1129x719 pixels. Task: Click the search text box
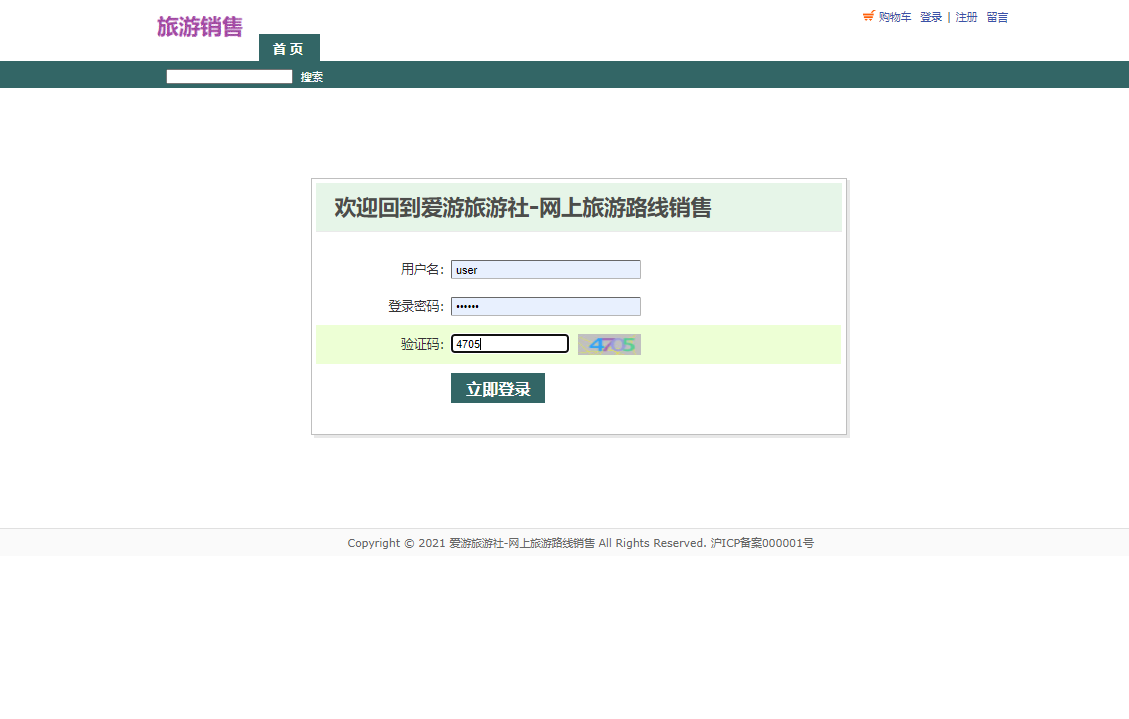(228, 76)
